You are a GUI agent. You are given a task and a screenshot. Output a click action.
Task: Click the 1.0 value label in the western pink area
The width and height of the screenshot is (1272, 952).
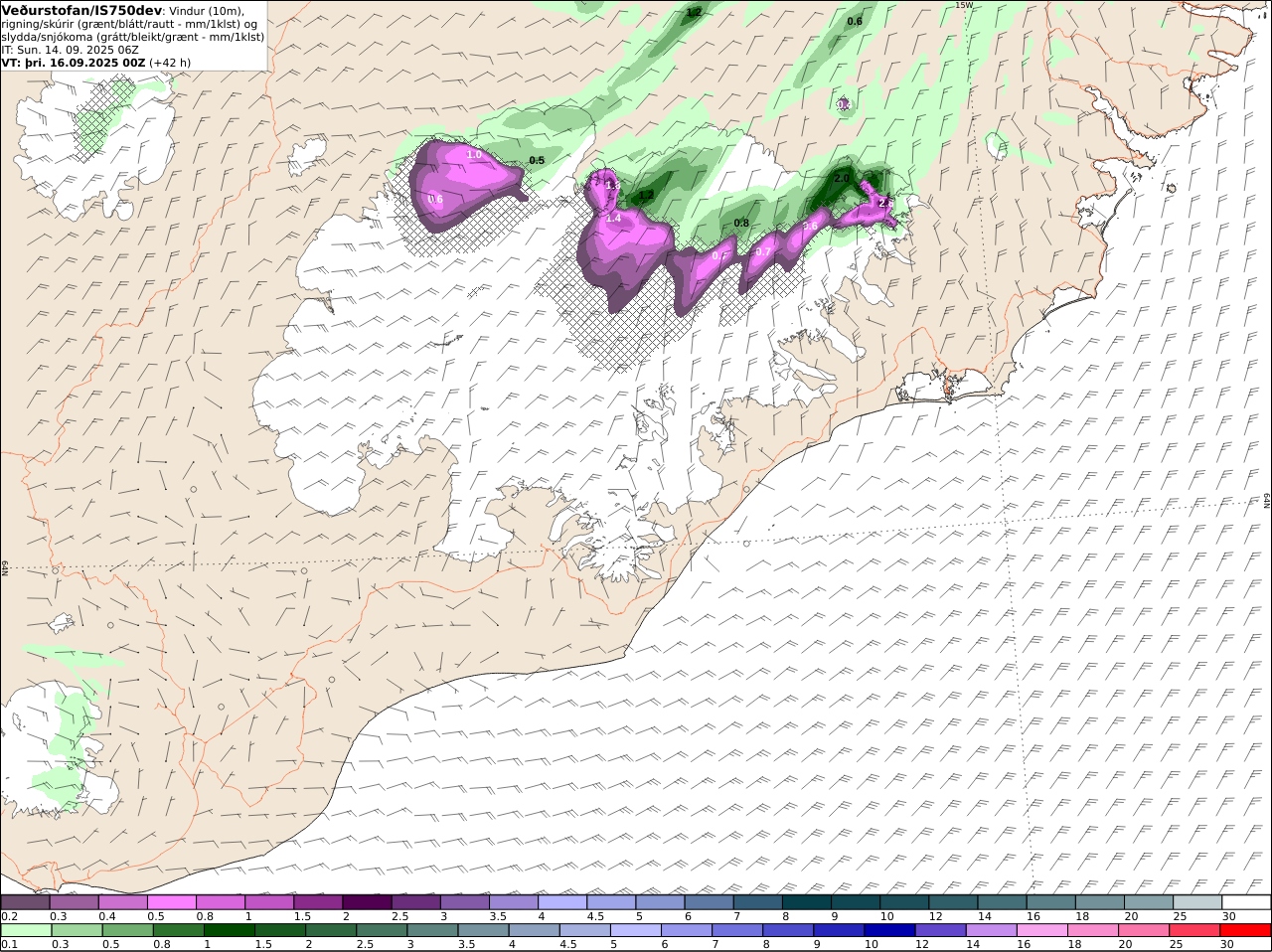click(x=474, y=154)
